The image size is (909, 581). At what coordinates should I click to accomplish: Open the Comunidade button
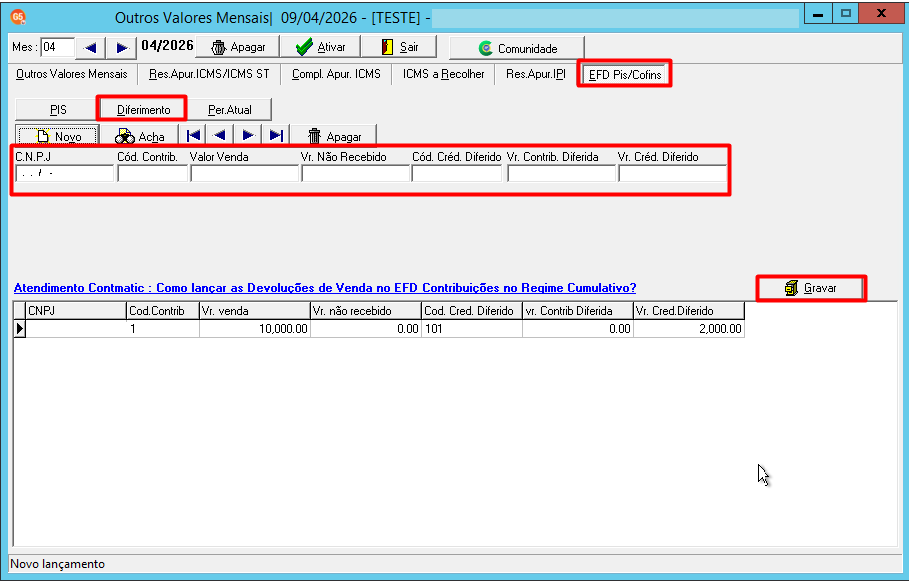click(517, 48)
